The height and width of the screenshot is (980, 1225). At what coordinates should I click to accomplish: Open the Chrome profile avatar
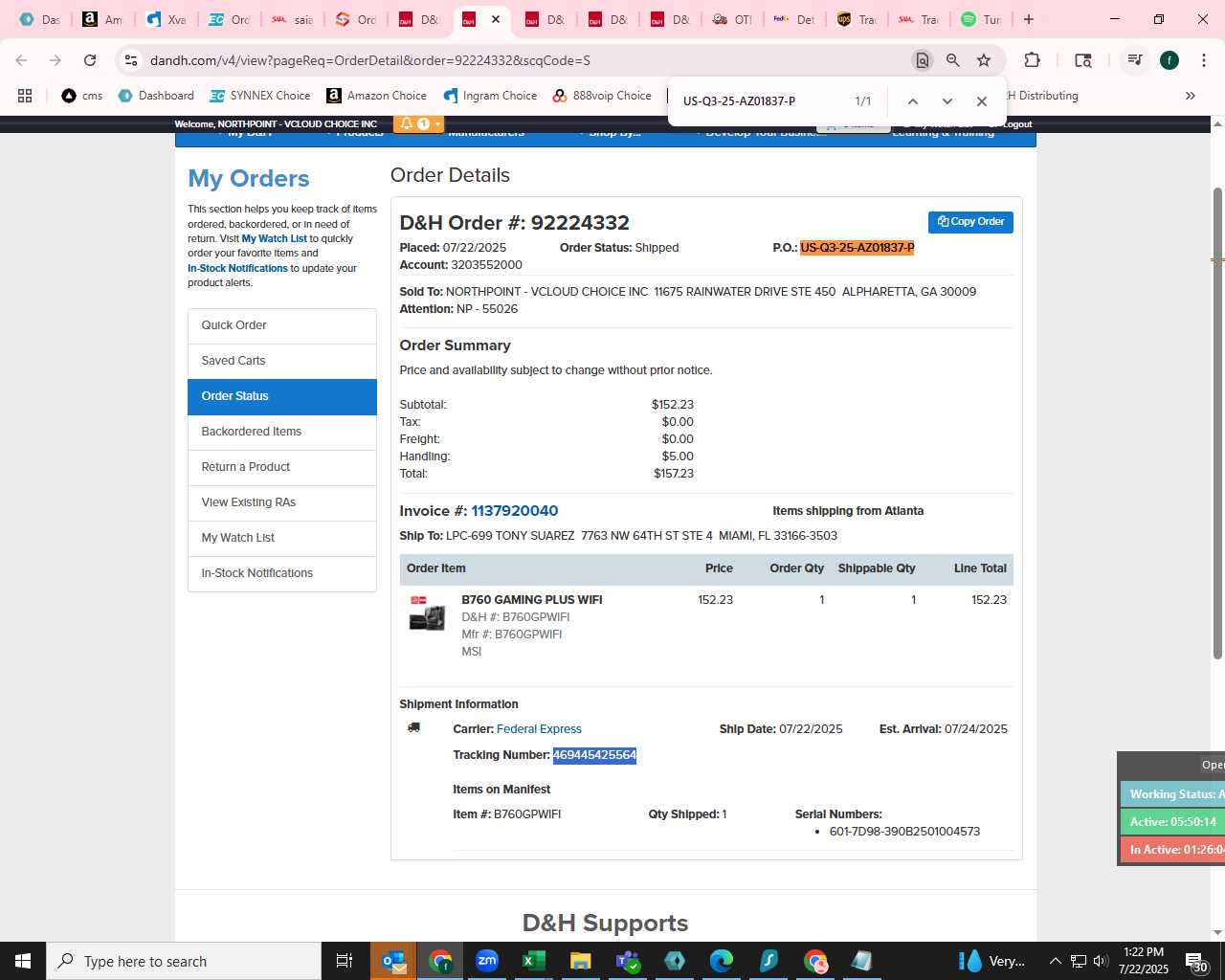click(x=1169, y=60)
